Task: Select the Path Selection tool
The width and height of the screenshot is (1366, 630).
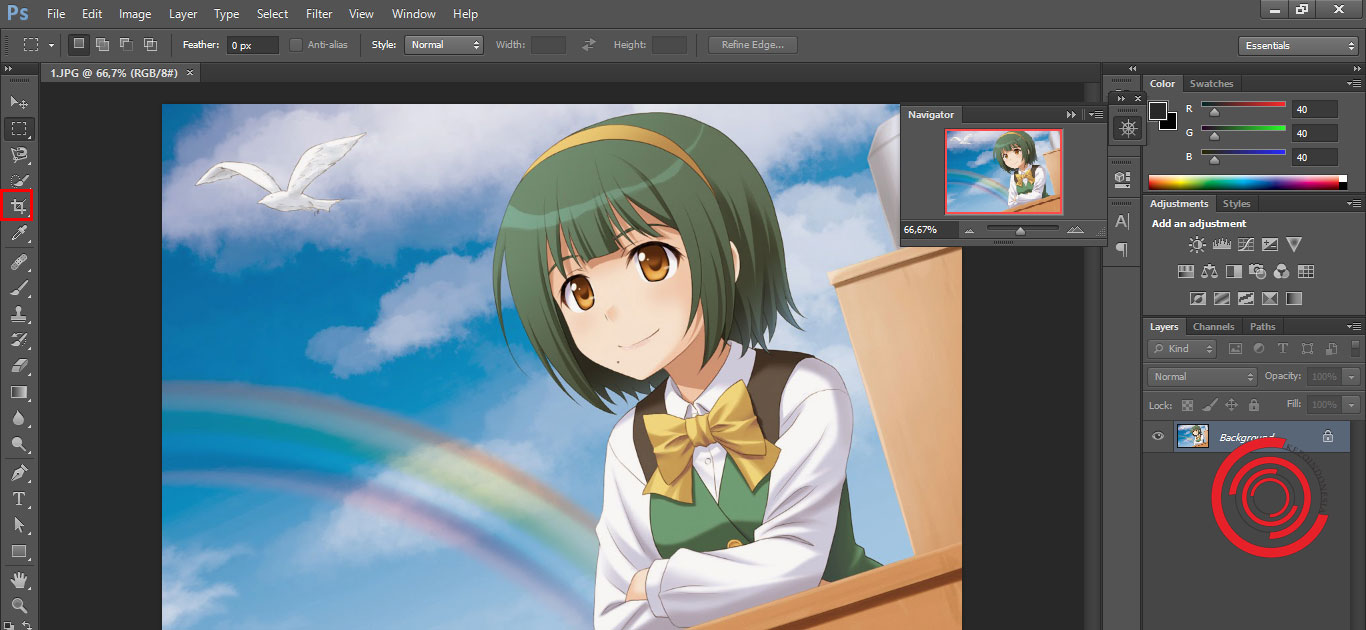Action: (18, 524)
